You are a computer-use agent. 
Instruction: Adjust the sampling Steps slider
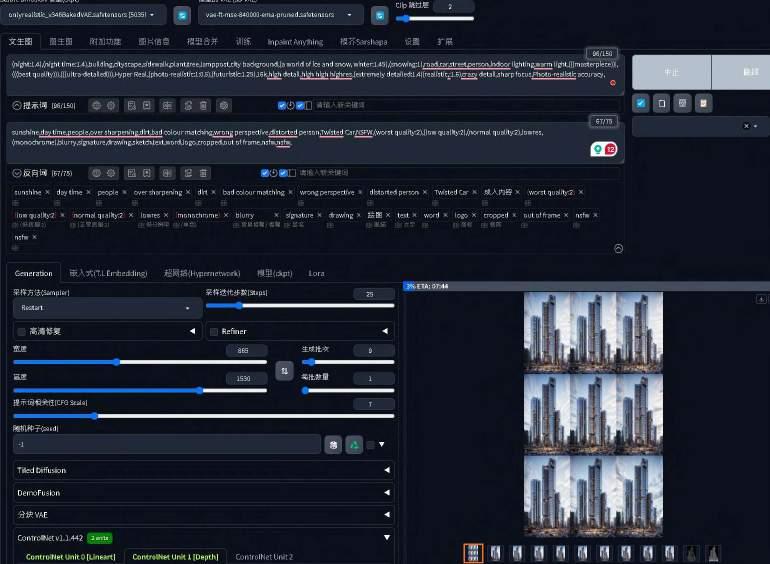click(x=300, y=305)
